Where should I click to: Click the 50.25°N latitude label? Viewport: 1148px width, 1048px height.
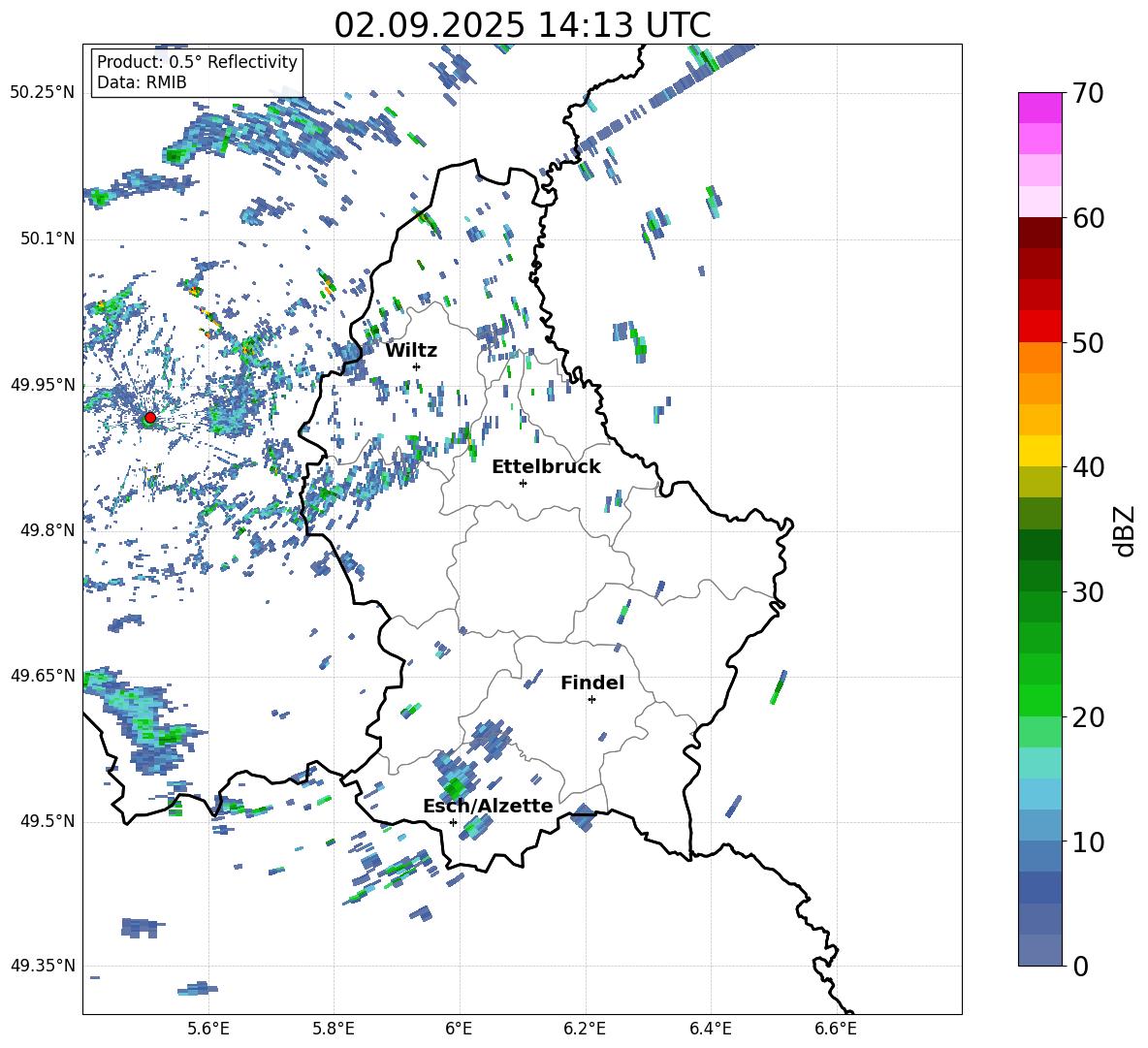[x=43, y=93]
